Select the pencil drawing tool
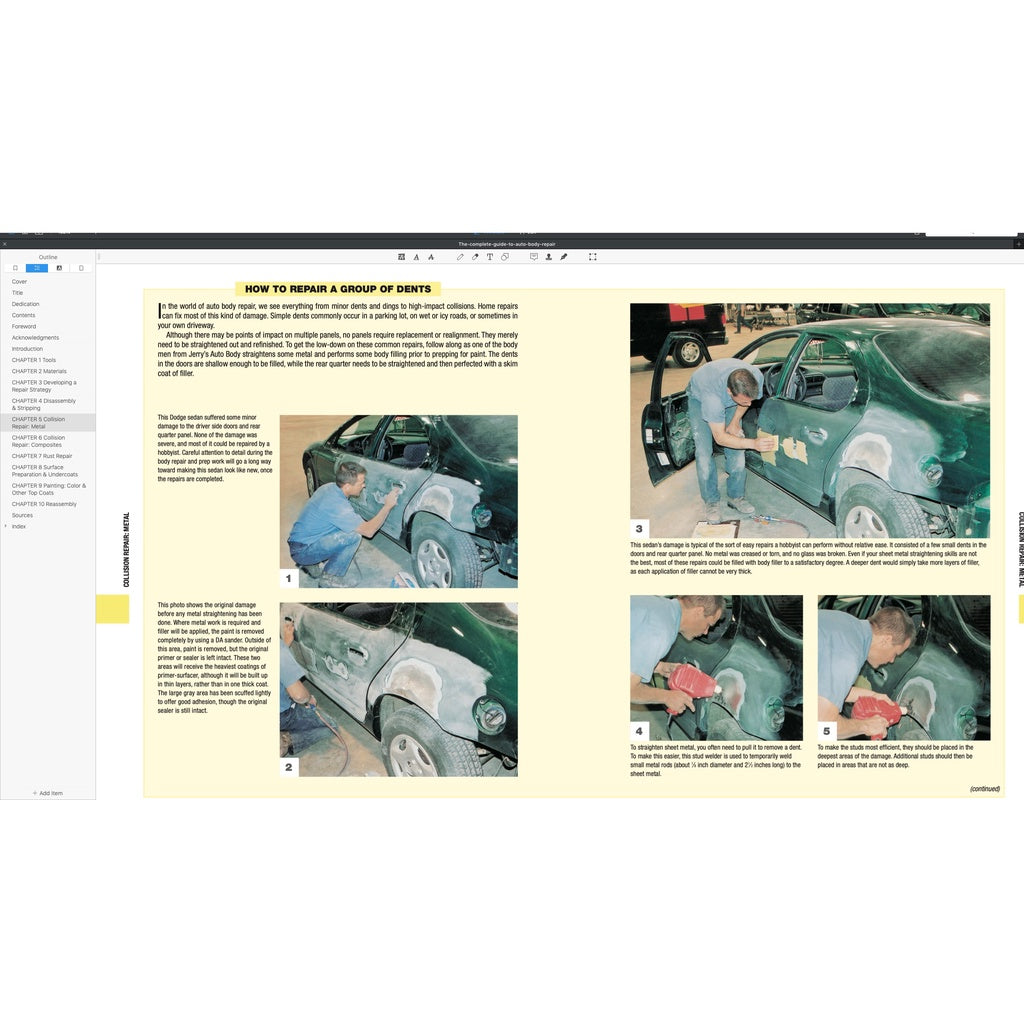The image size is (1024, 1024). (x=460, y=257)
